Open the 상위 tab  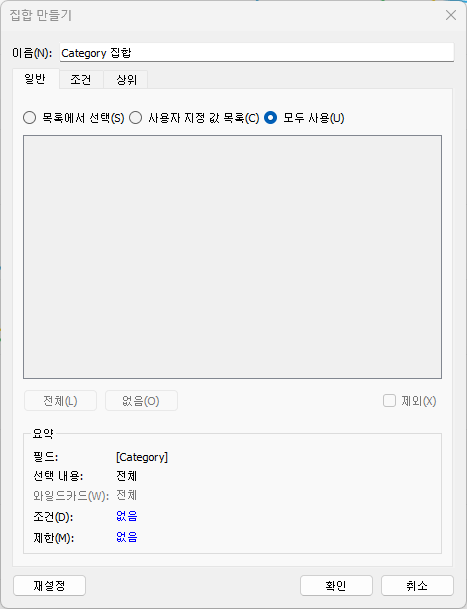(126, 80)
